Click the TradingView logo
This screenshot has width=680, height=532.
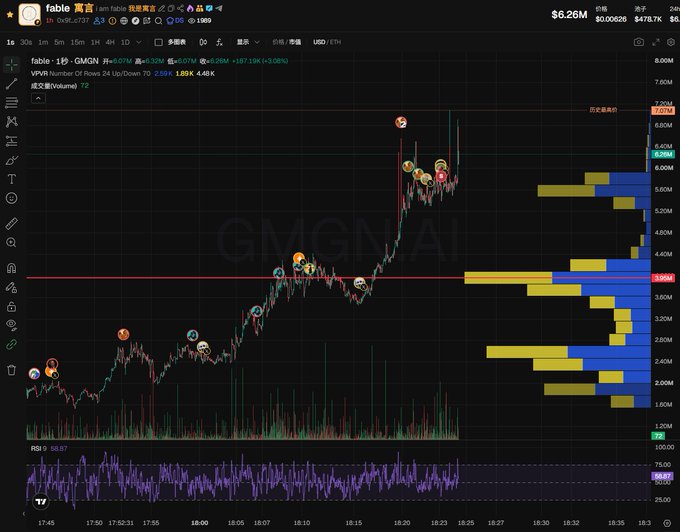(41, 502)
